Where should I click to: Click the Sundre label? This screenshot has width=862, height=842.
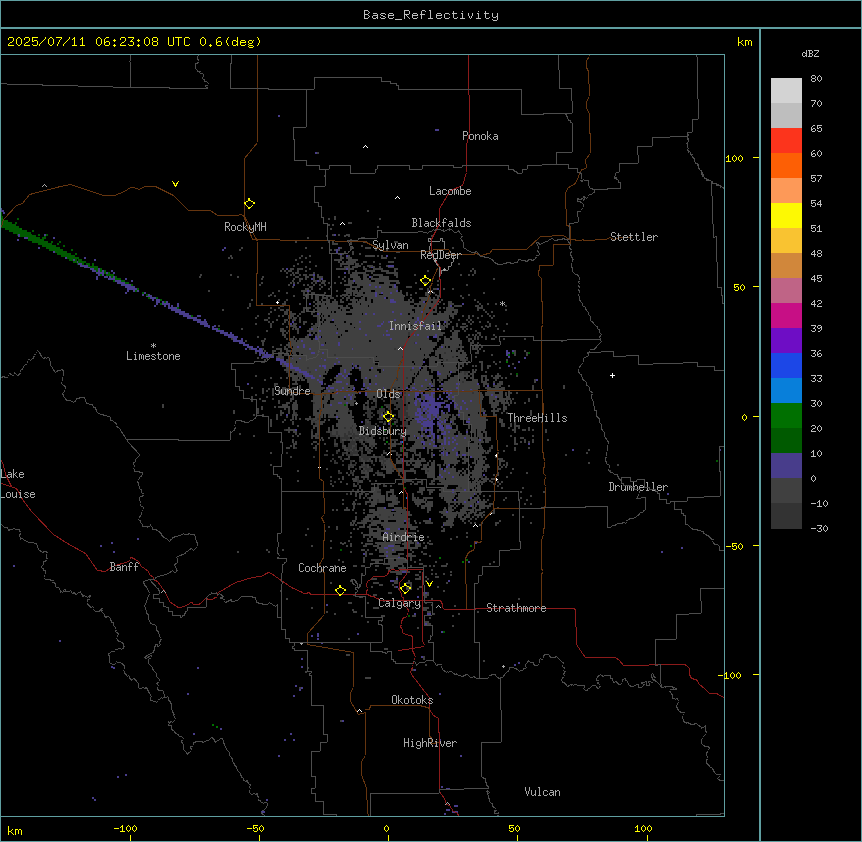[292, 391]
